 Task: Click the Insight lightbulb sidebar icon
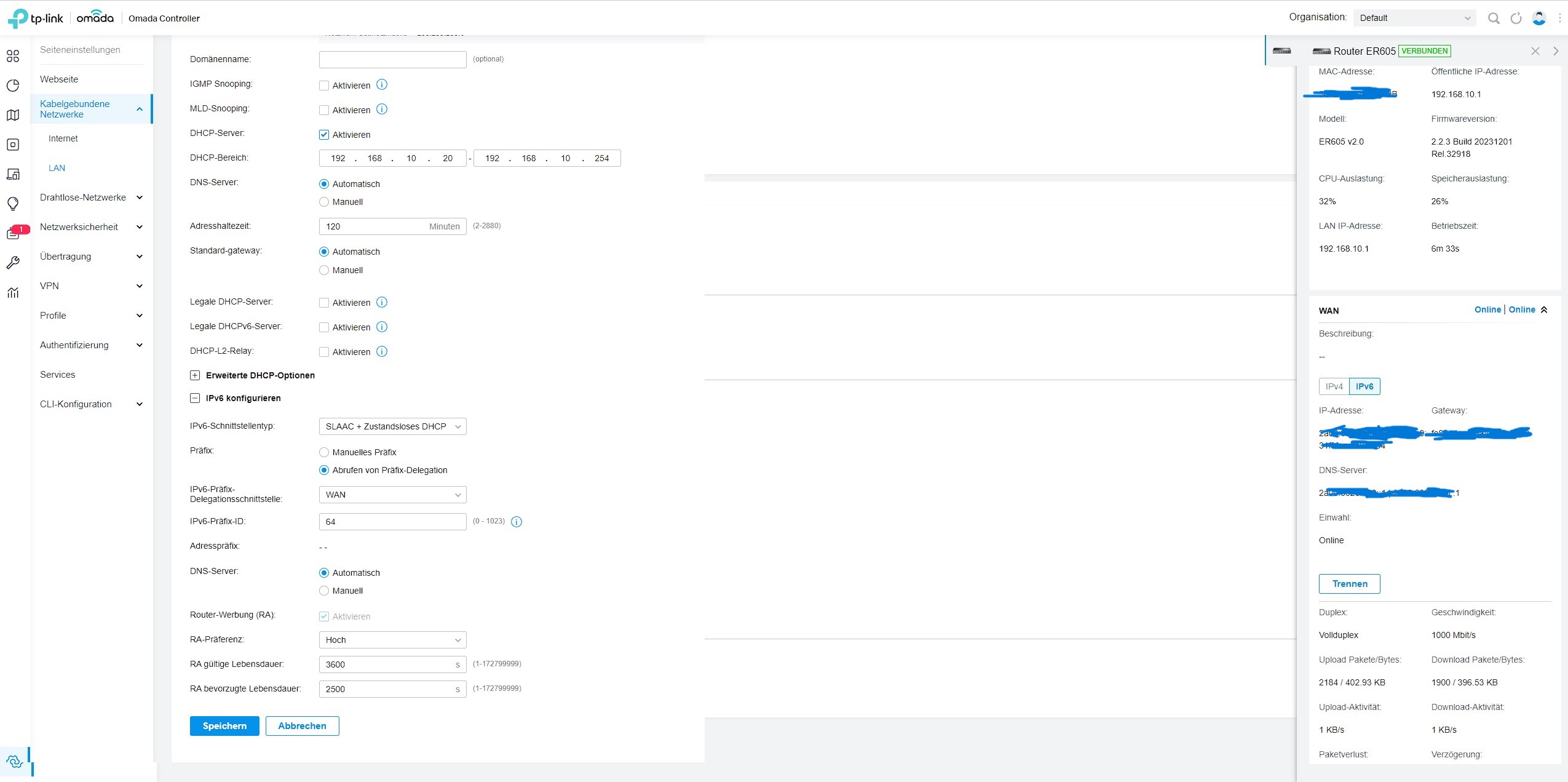click(13, 204)
